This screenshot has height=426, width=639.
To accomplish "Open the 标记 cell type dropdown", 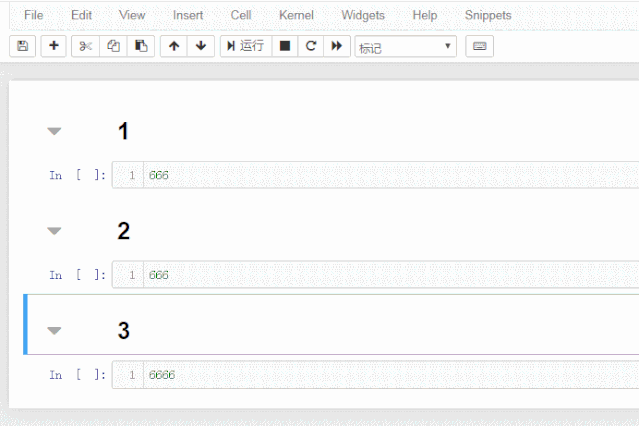I will [405, 46].
